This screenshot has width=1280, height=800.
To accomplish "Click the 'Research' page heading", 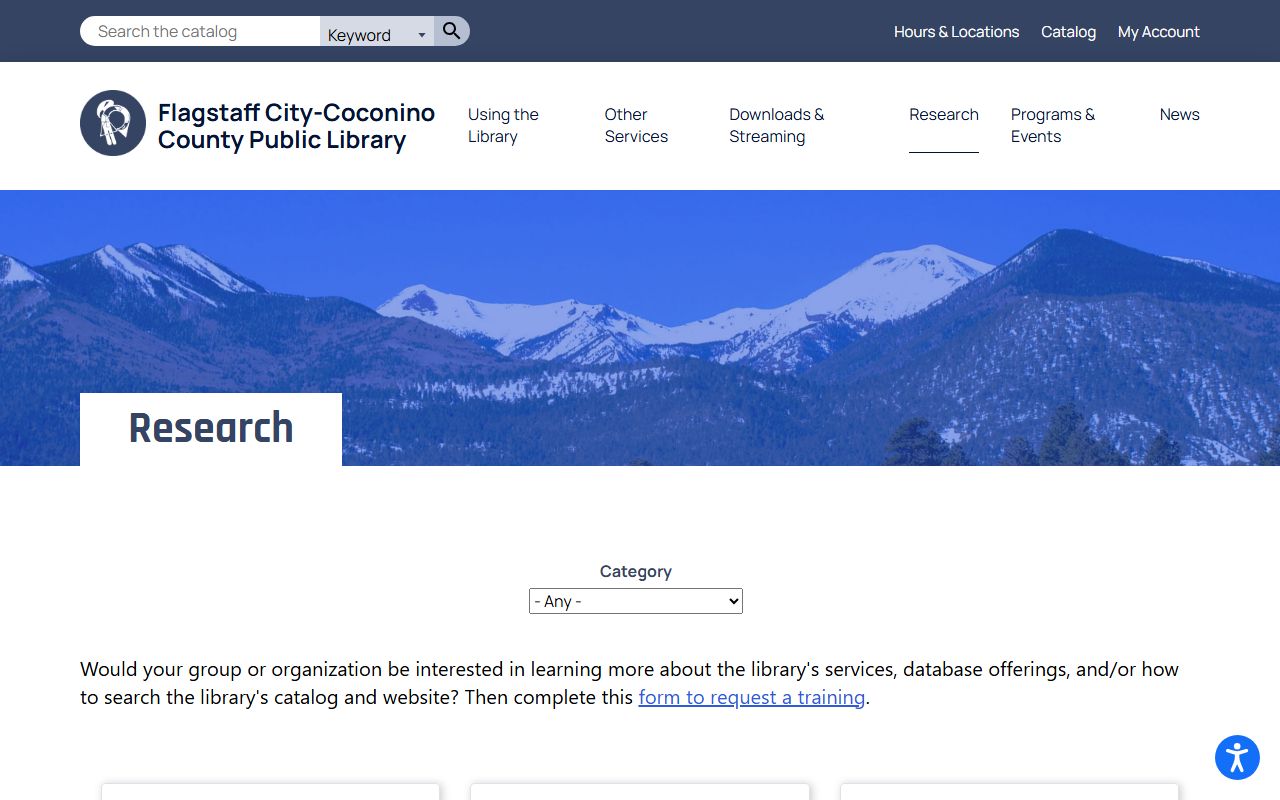I will tap(211, 428).
